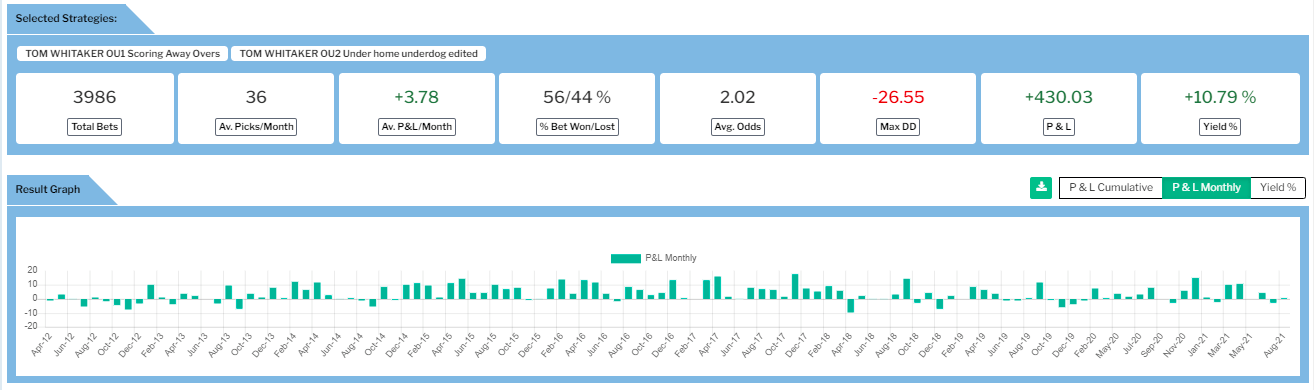Switch to P & L Cumulative view
The width and height of the screenshot is (1314, 390).
coord(1110,187)
